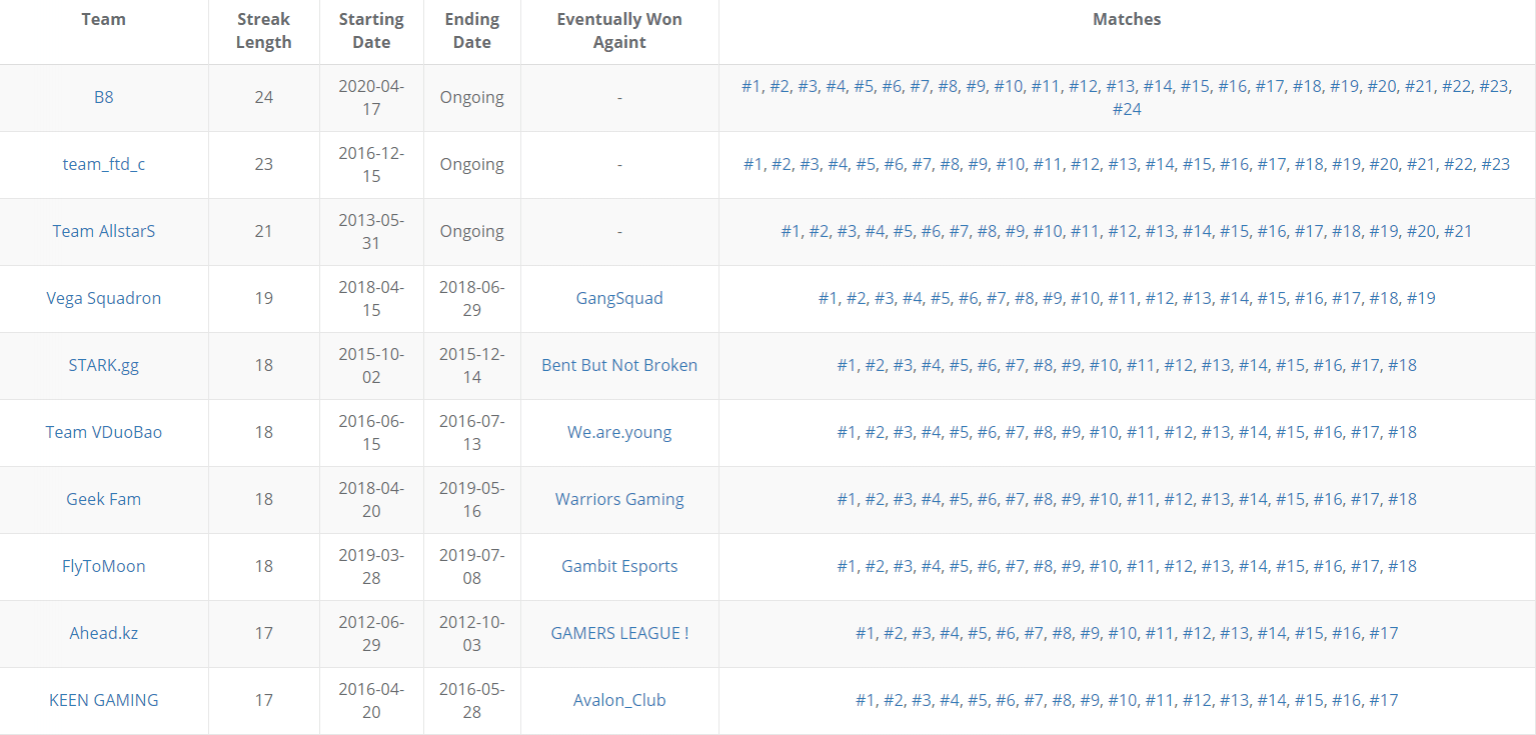This screenshot has width=1536, height=735.
Task: Open match #24 in B8 row
Action: [1127, 110]
